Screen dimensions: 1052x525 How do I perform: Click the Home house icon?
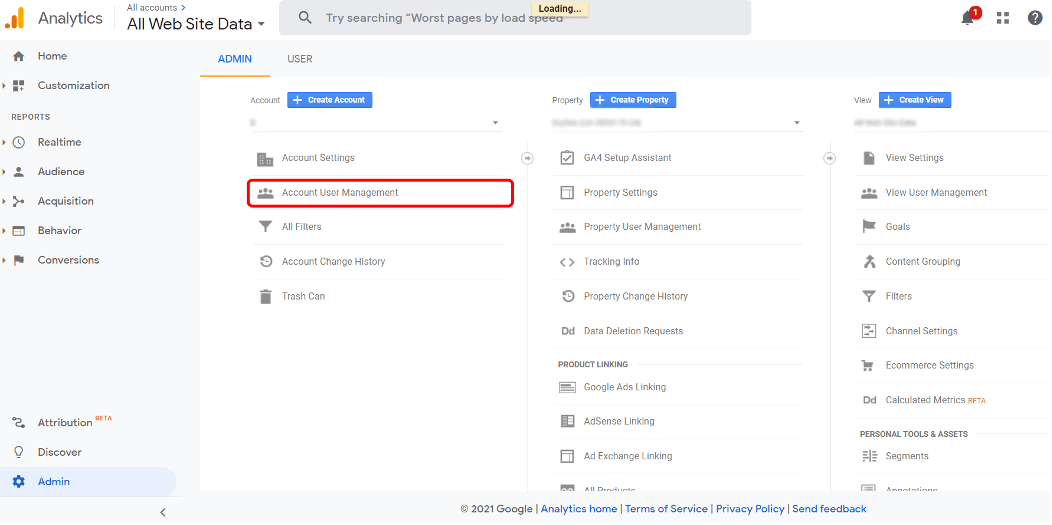coord(19,56)
